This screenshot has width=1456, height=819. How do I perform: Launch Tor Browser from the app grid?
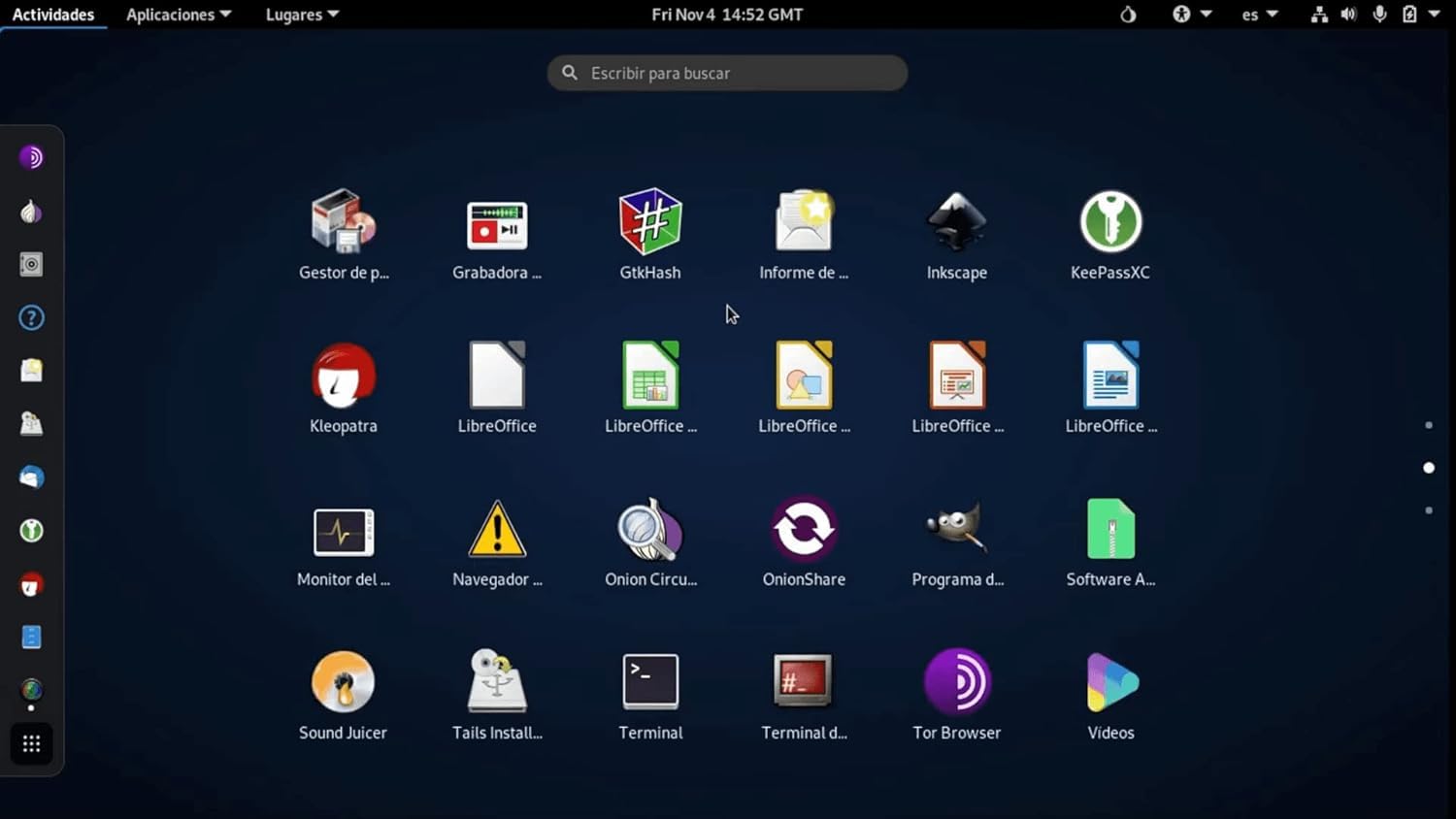click(957, 682)
